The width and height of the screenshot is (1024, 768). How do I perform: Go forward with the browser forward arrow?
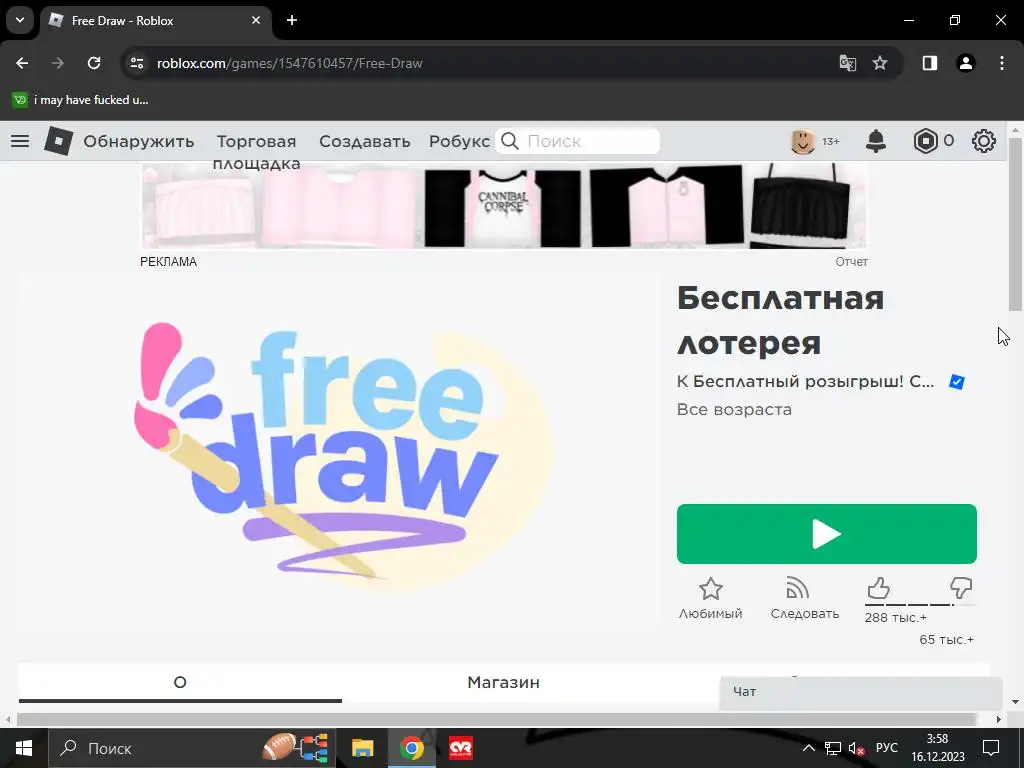(58, 63)
